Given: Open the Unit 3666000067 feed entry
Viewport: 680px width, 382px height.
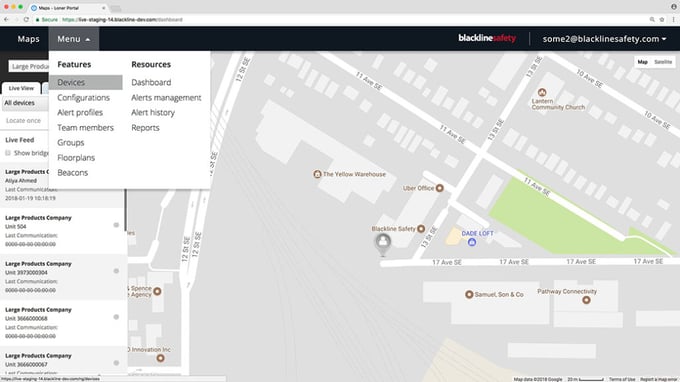Looking at the screenshot, I should point(63,361).
